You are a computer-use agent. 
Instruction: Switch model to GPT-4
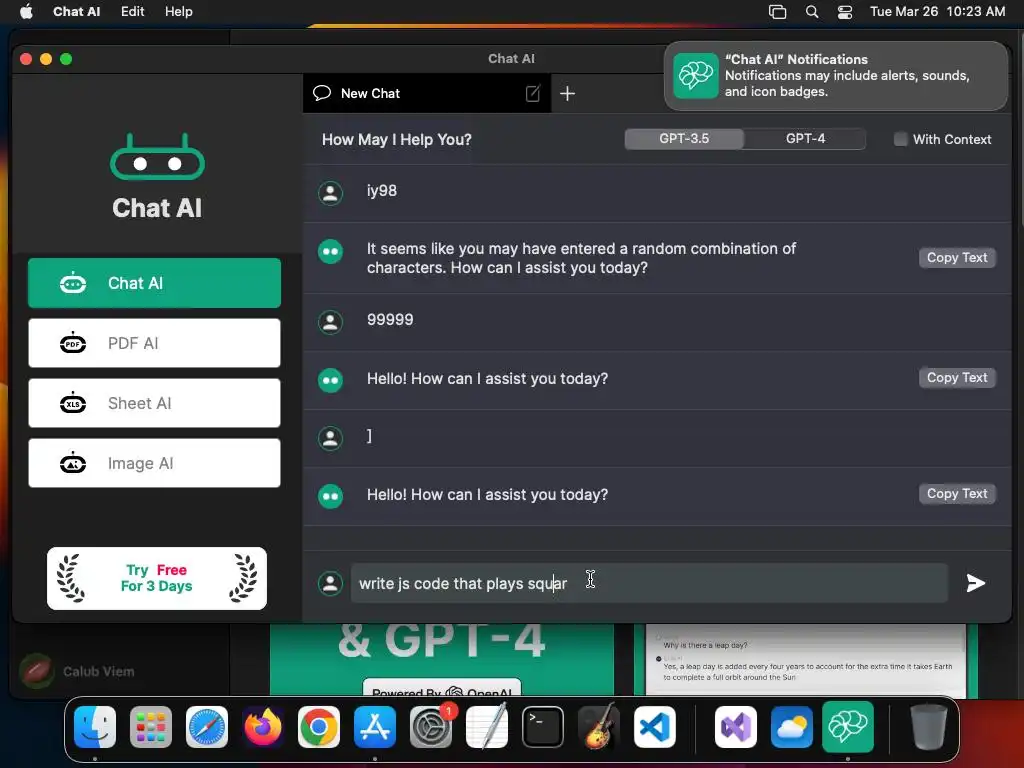[x=805, y=138]
